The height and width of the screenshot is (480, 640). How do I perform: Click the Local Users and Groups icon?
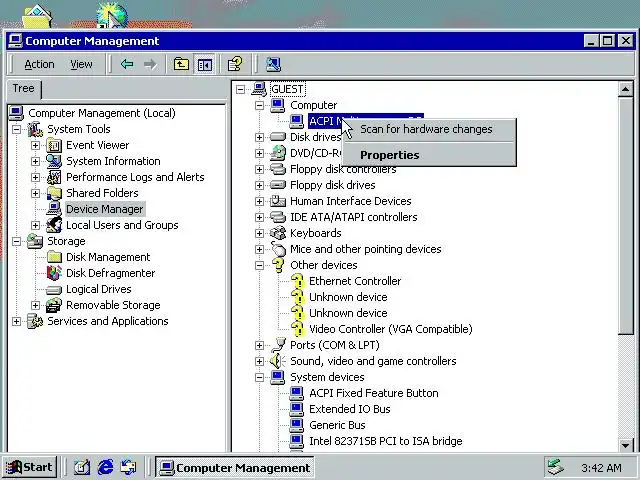click(54, 225)
